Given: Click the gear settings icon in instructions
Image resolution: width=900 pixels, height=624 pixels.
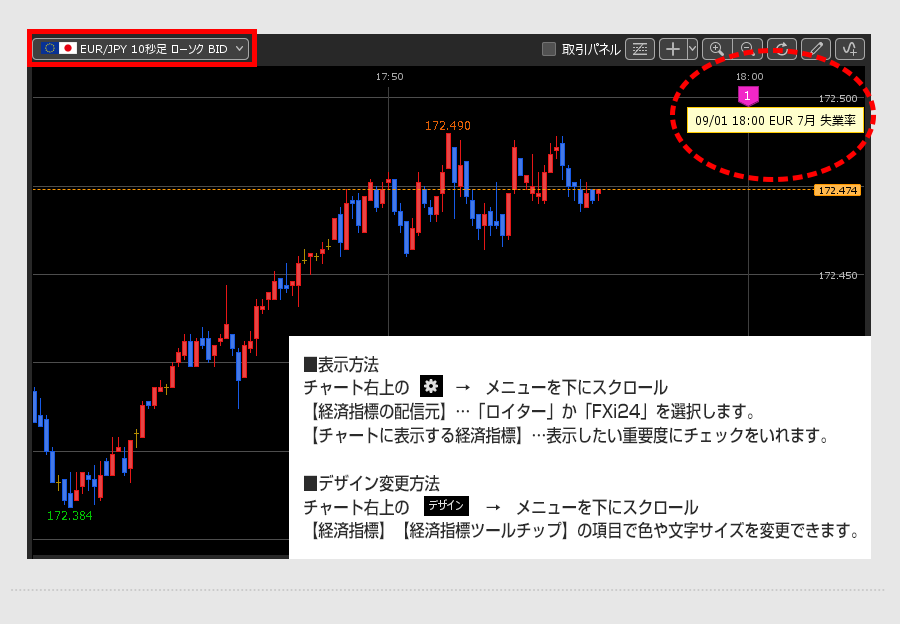Looking at the screenshot, I should [x=431, y=387].
